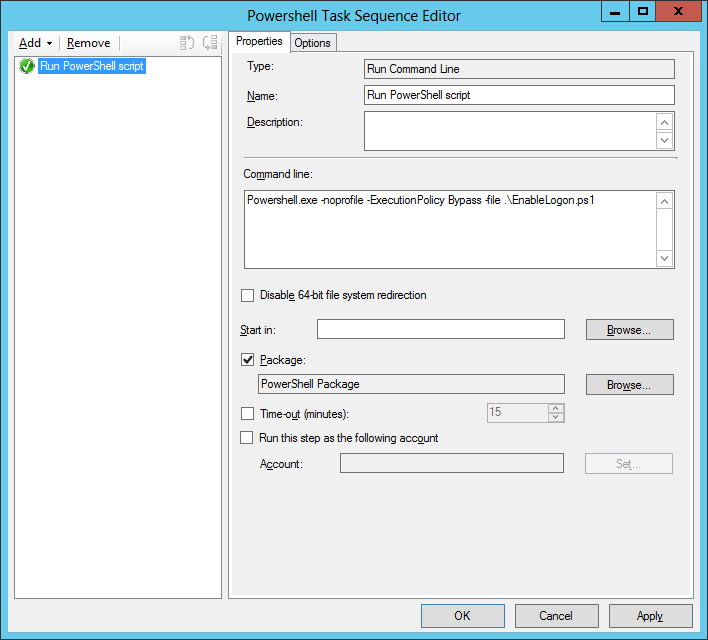Click Command line scroll down arrow
Screen dimensions: 708x640
pyautogui.click(x=664, y=258)
